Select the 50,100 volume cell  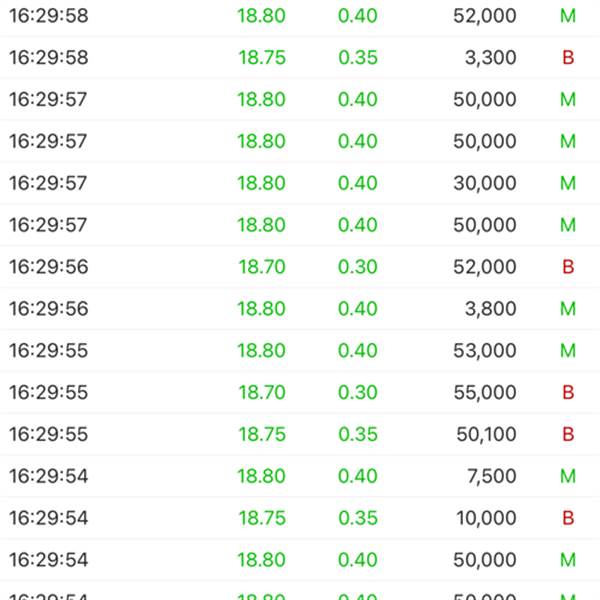click(486, 434)
